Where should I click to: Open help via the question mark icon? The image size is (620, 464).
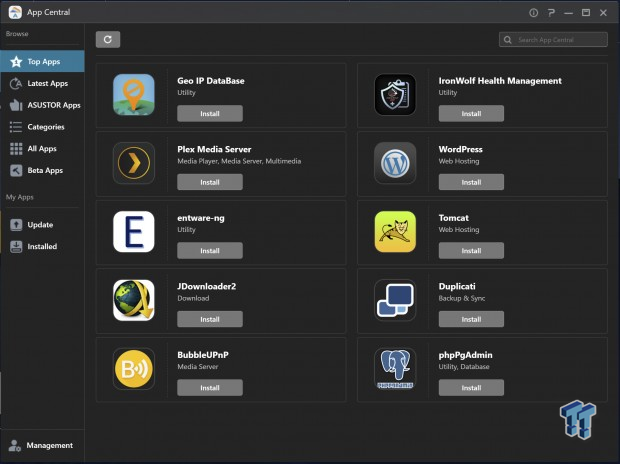pos(551,13)
